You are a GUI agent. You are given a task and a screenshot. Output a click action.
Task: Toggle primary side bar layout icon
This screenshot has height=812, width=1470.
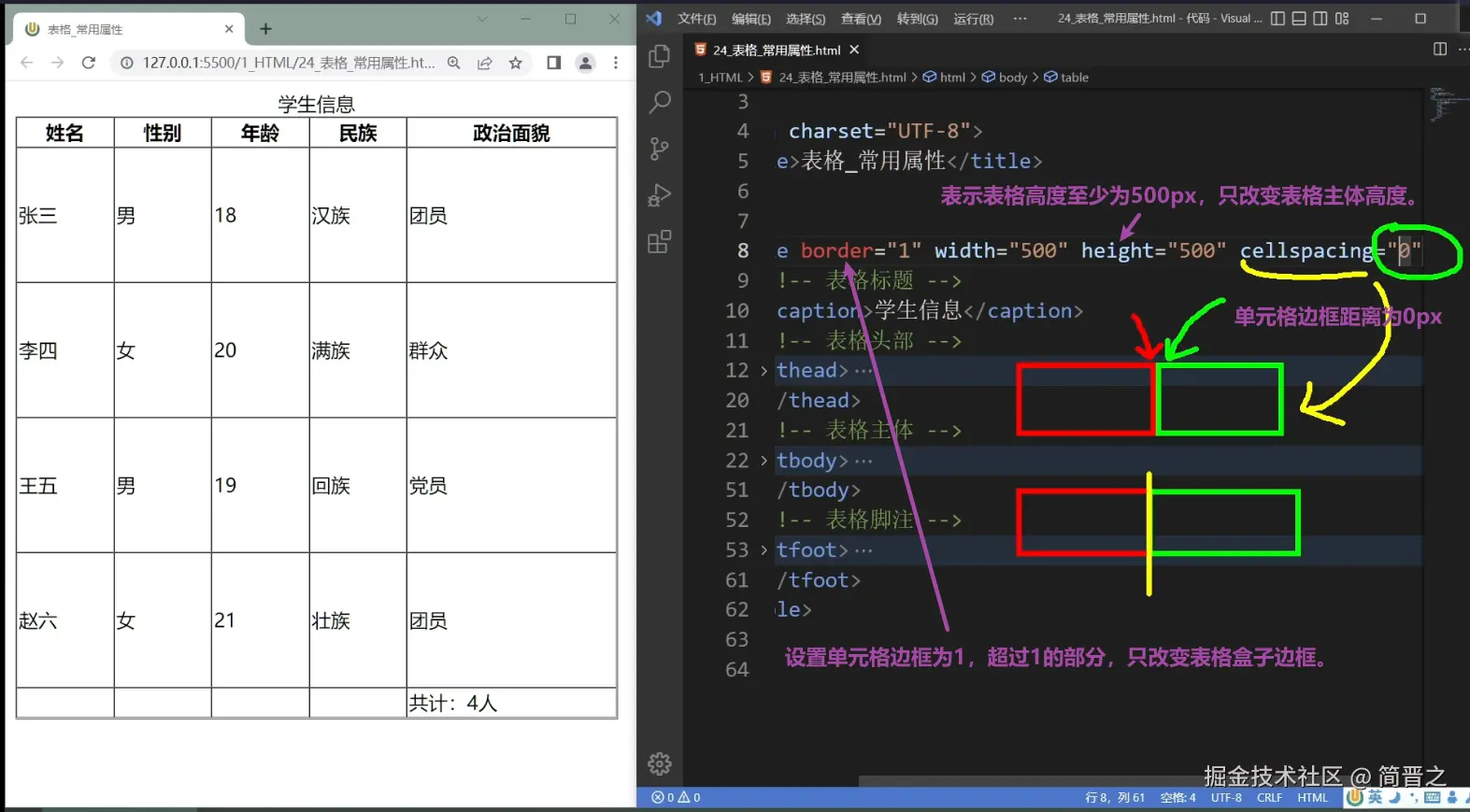tap(1277, 18)
